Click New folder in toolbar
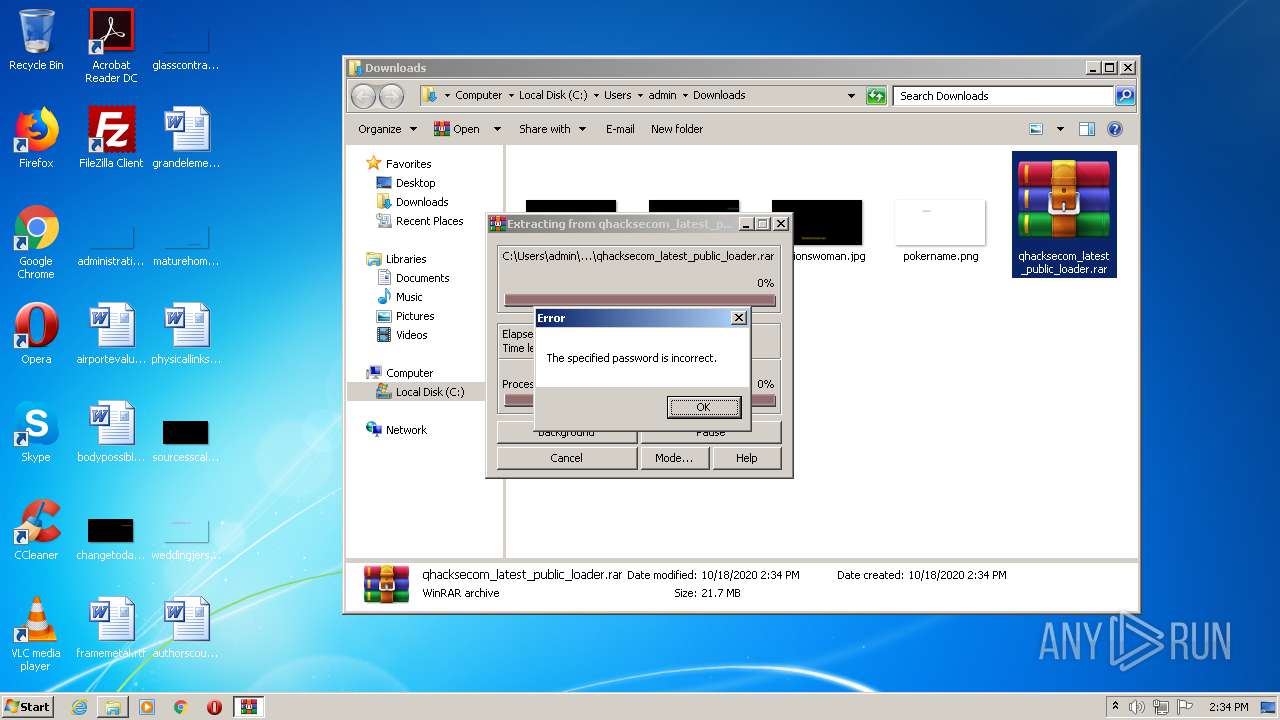Viewport: 1280px width, 720px height. tap(677, 129)
